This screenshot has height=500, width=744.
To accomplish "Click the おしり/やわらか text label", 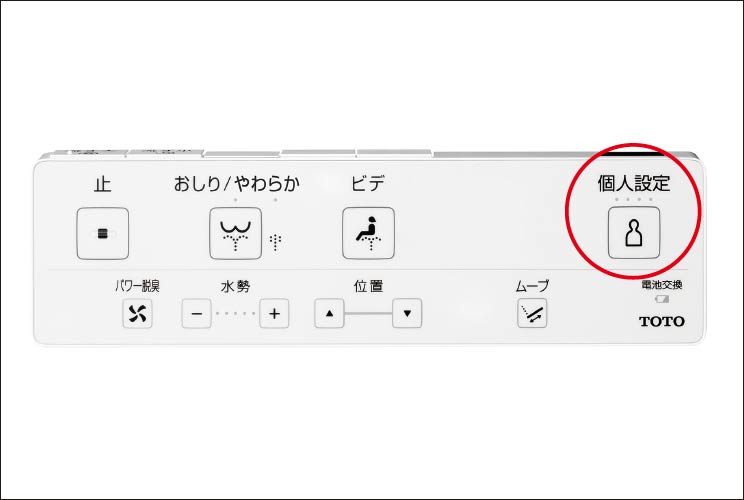I will tap(236, 184).
